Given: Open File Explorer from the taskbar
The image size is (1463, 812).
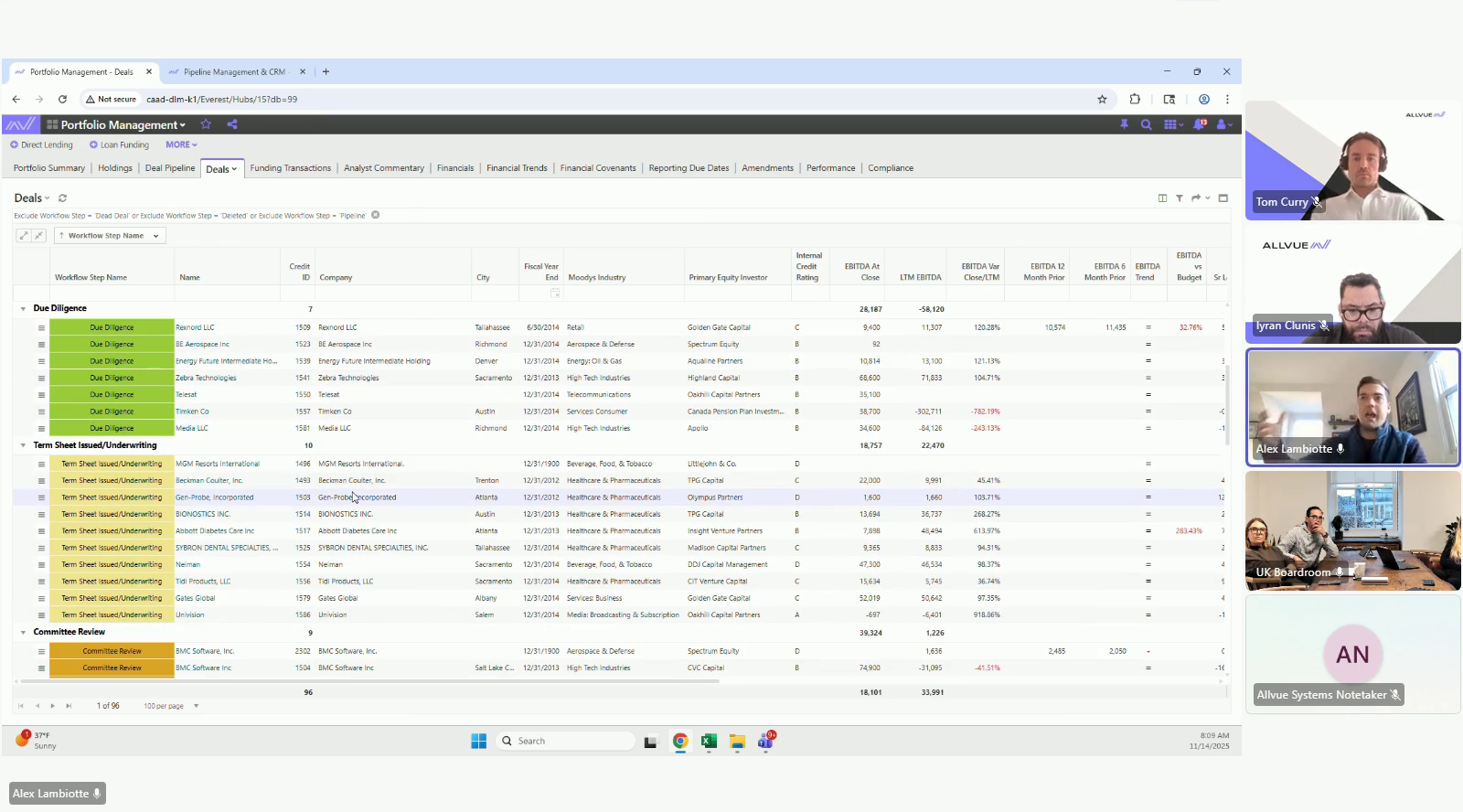Looking at the screenshot, I should tap(737, 742).
